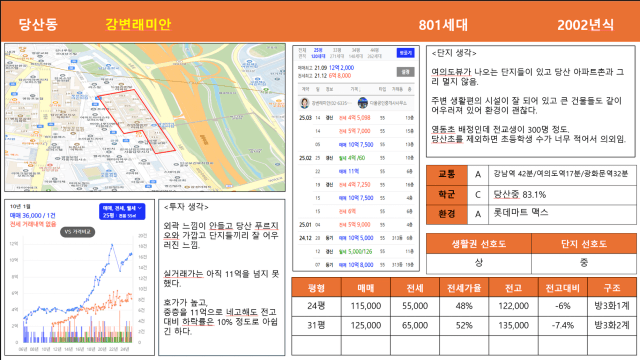Click the 매매 11억 transaction row

356,171
